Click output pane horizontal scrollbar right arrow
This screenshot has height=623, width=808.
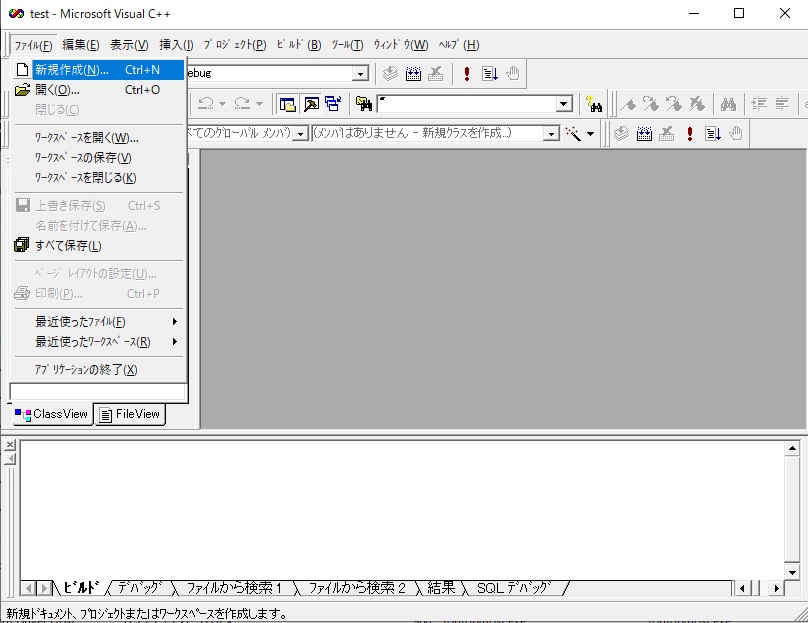[x=776, y=588]
